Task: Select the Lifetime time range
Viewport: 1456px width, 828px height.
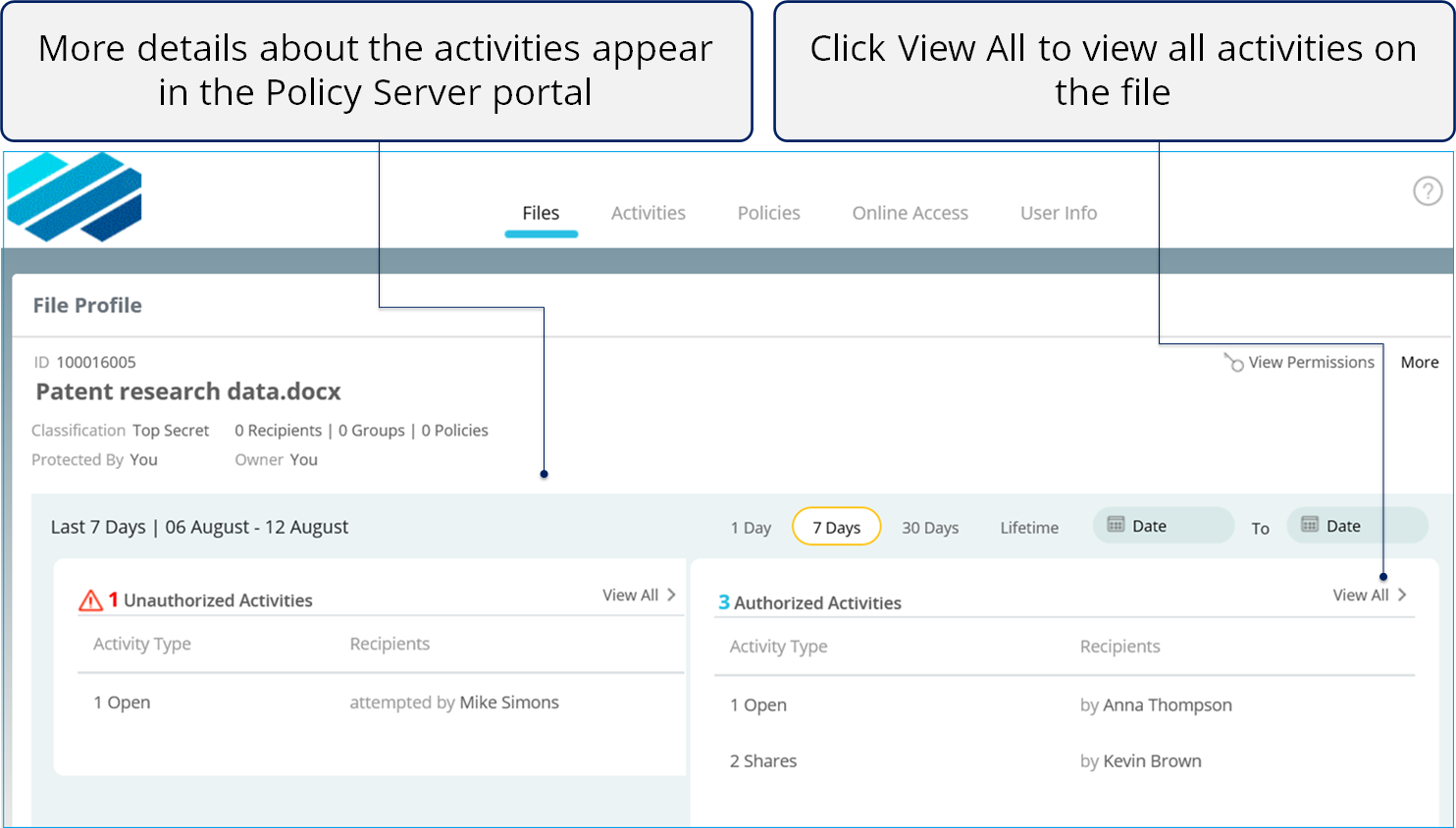Action: (1029, 528)
